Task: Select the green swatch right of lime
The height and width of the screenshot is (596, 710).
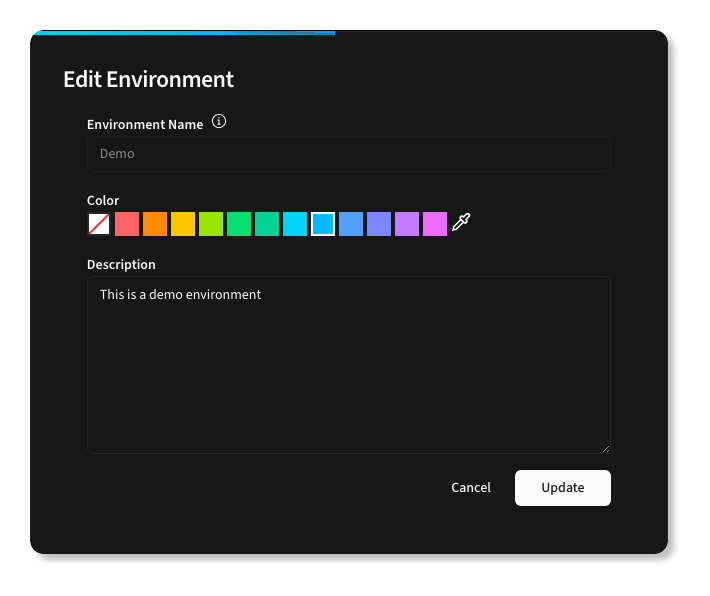Action: 239,224
